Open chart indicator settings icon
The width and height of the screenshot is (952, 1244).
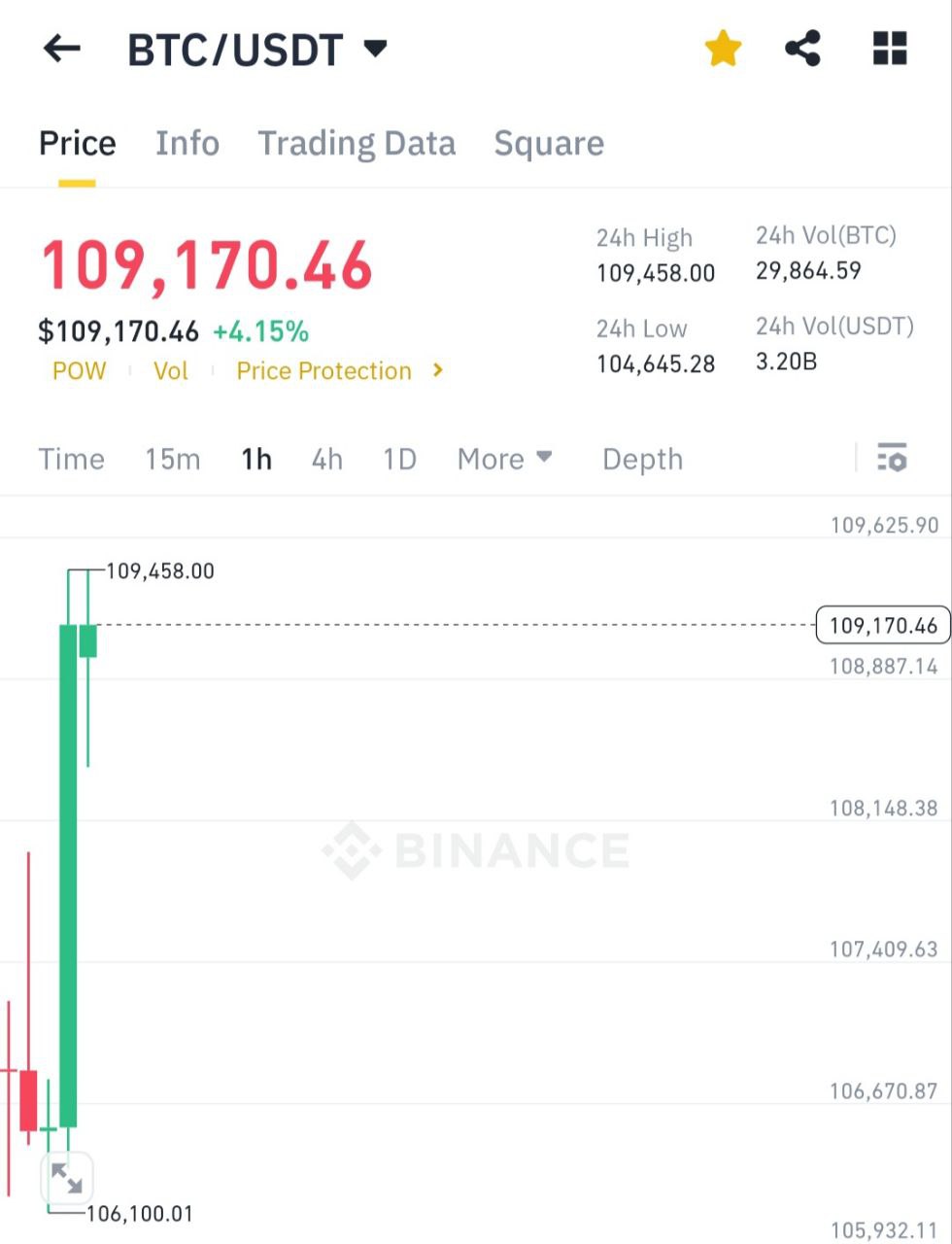tap(892, 458)
